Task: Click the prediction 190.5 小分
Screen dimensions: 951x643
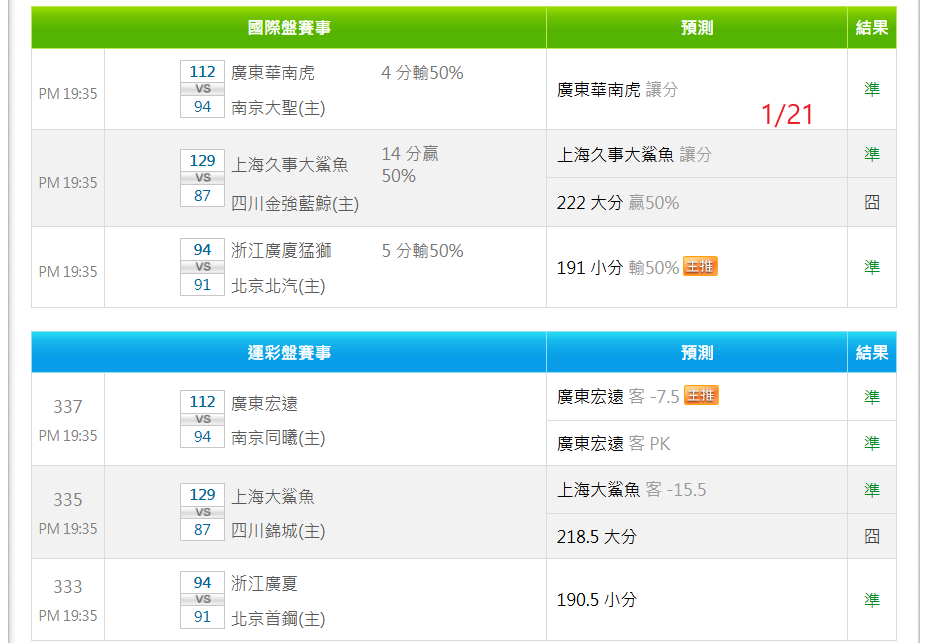Action: click(x=597, y=600)
